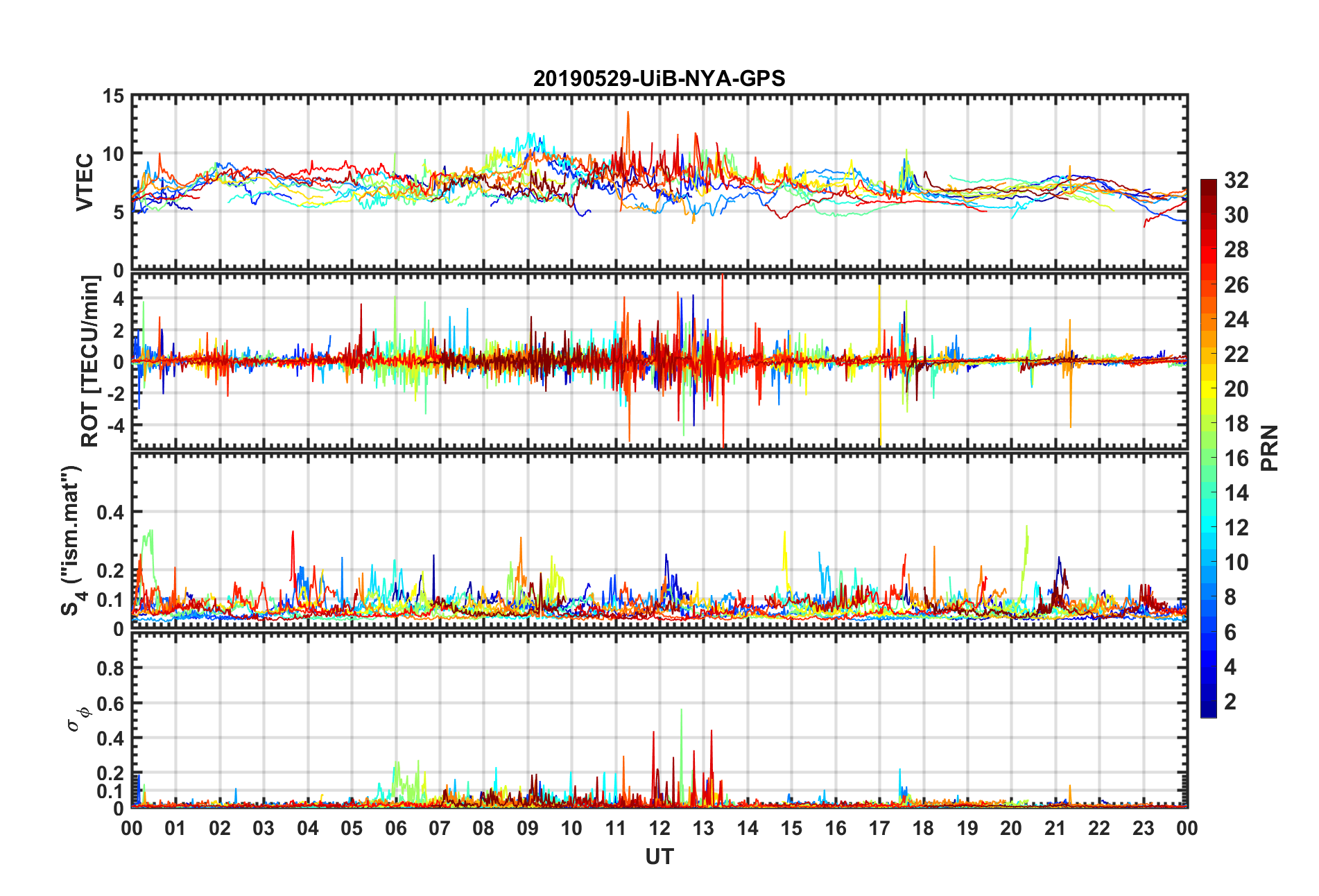Image resolution: width=1319 pixels, height=896 pixels.
Task: Select the x-axis tick label 09
Action: tap(528, 828)
